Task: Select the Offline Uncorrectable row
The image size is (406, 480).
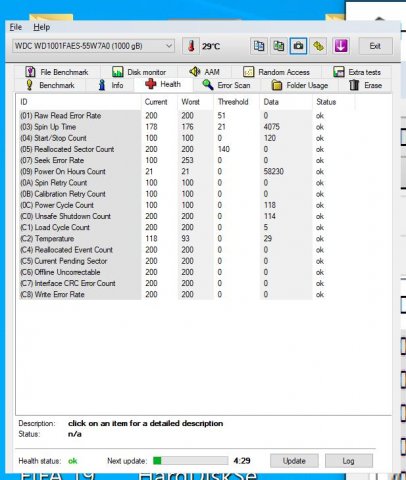Action: 187,272
